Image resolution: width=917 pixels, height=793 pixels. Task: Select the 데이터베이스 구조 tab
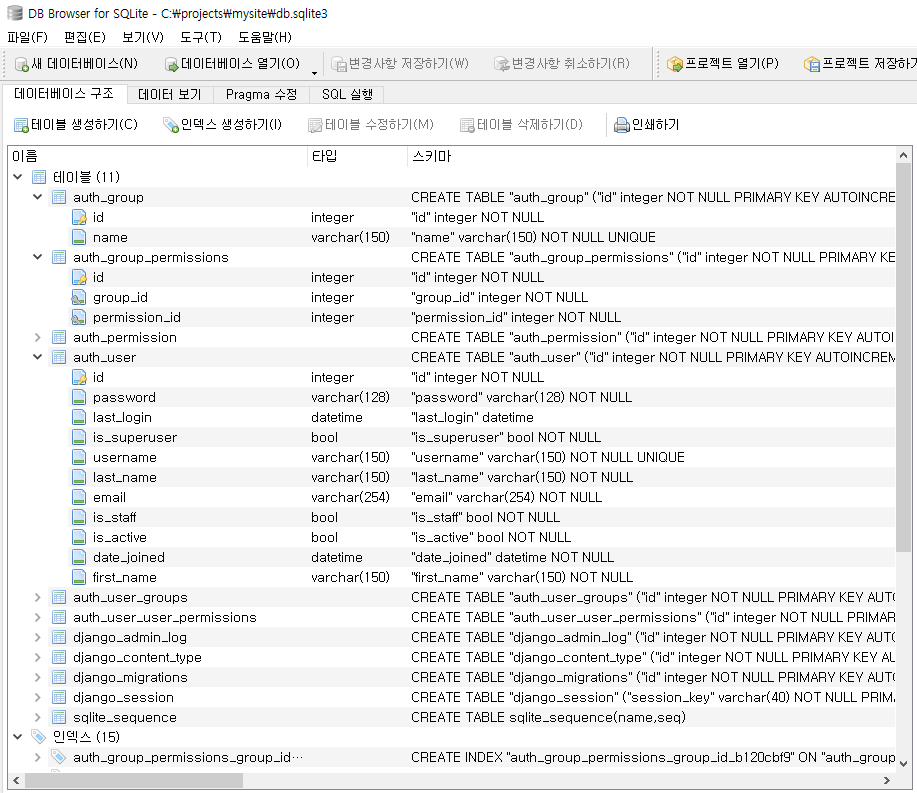tap(64, 94)
